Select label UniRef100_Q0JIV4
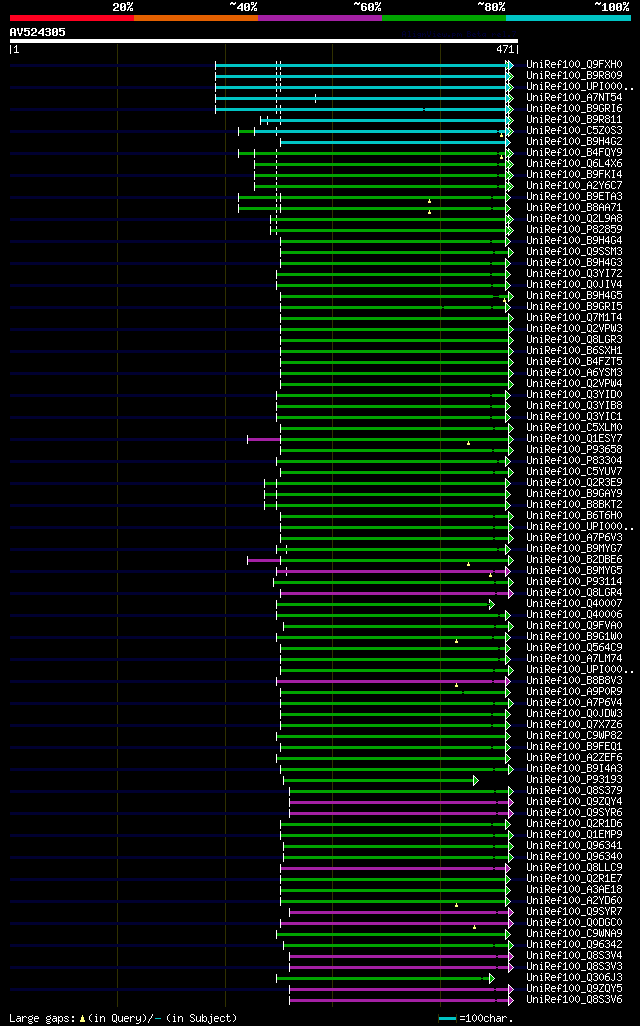The height and width of the screenshot is (1026, 640). (x=574, y=285)
